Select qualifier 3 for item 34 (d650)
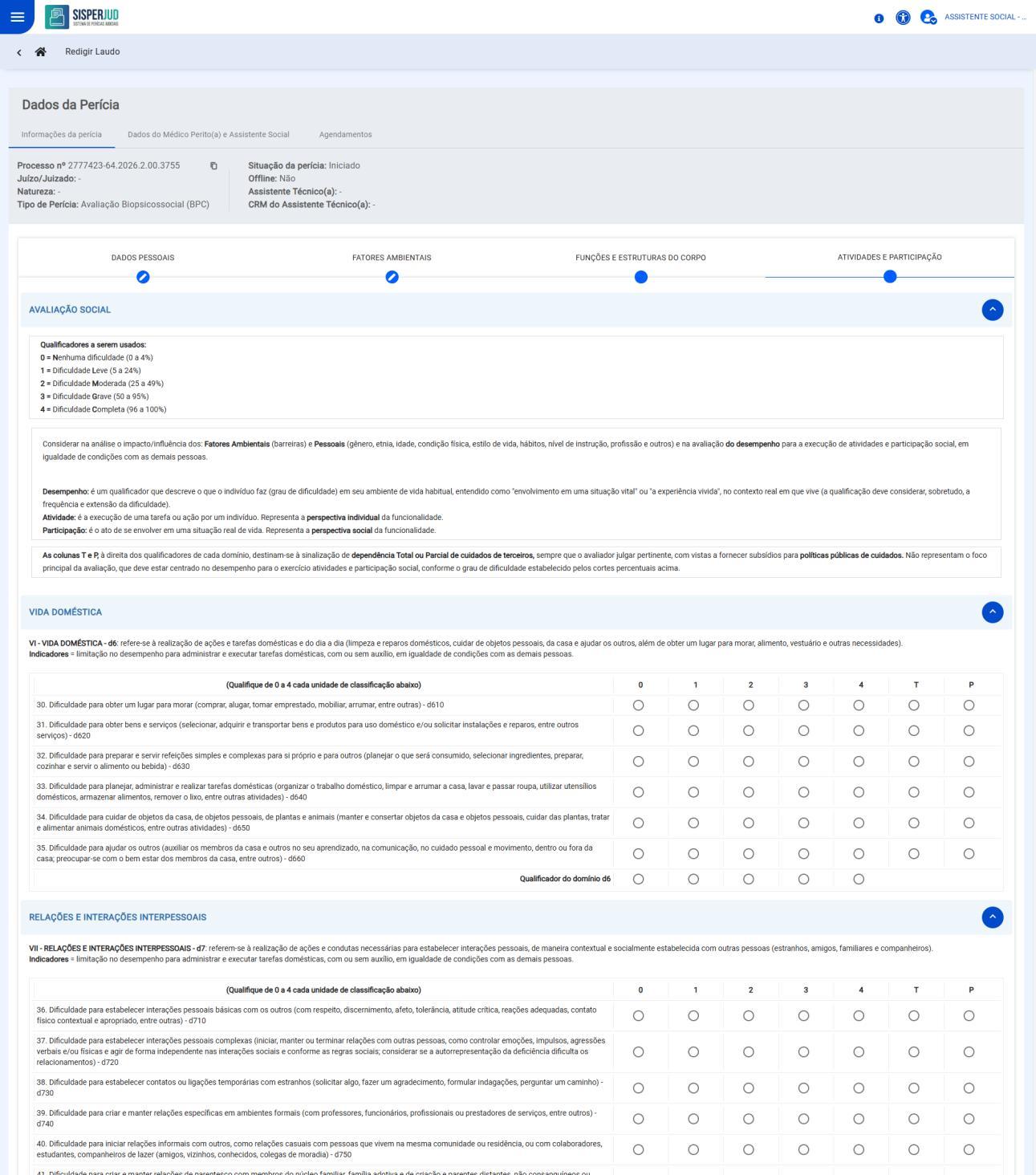 803,823
